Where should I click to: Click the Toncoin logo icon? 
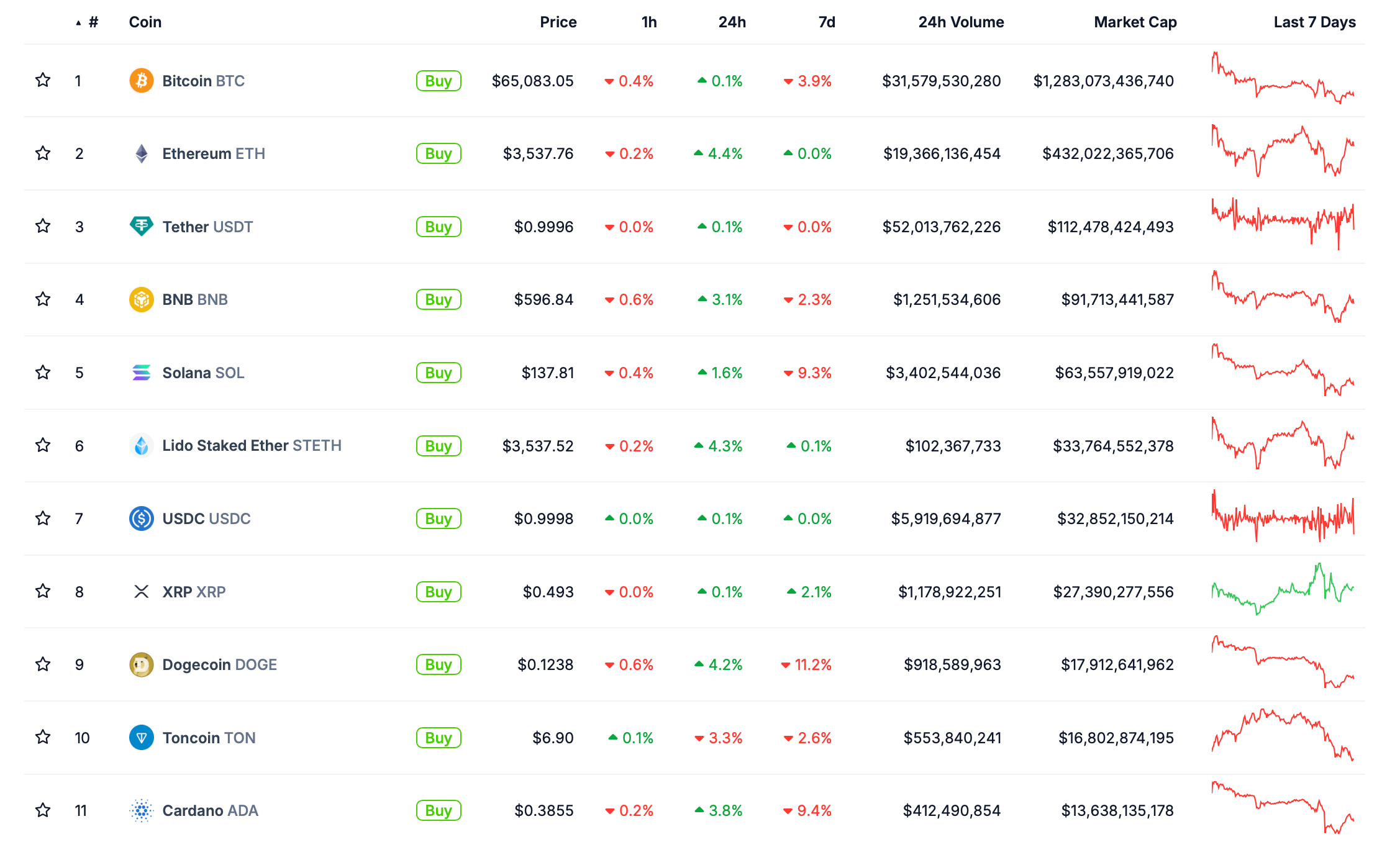pyautogui.click(x=141, y=738)
